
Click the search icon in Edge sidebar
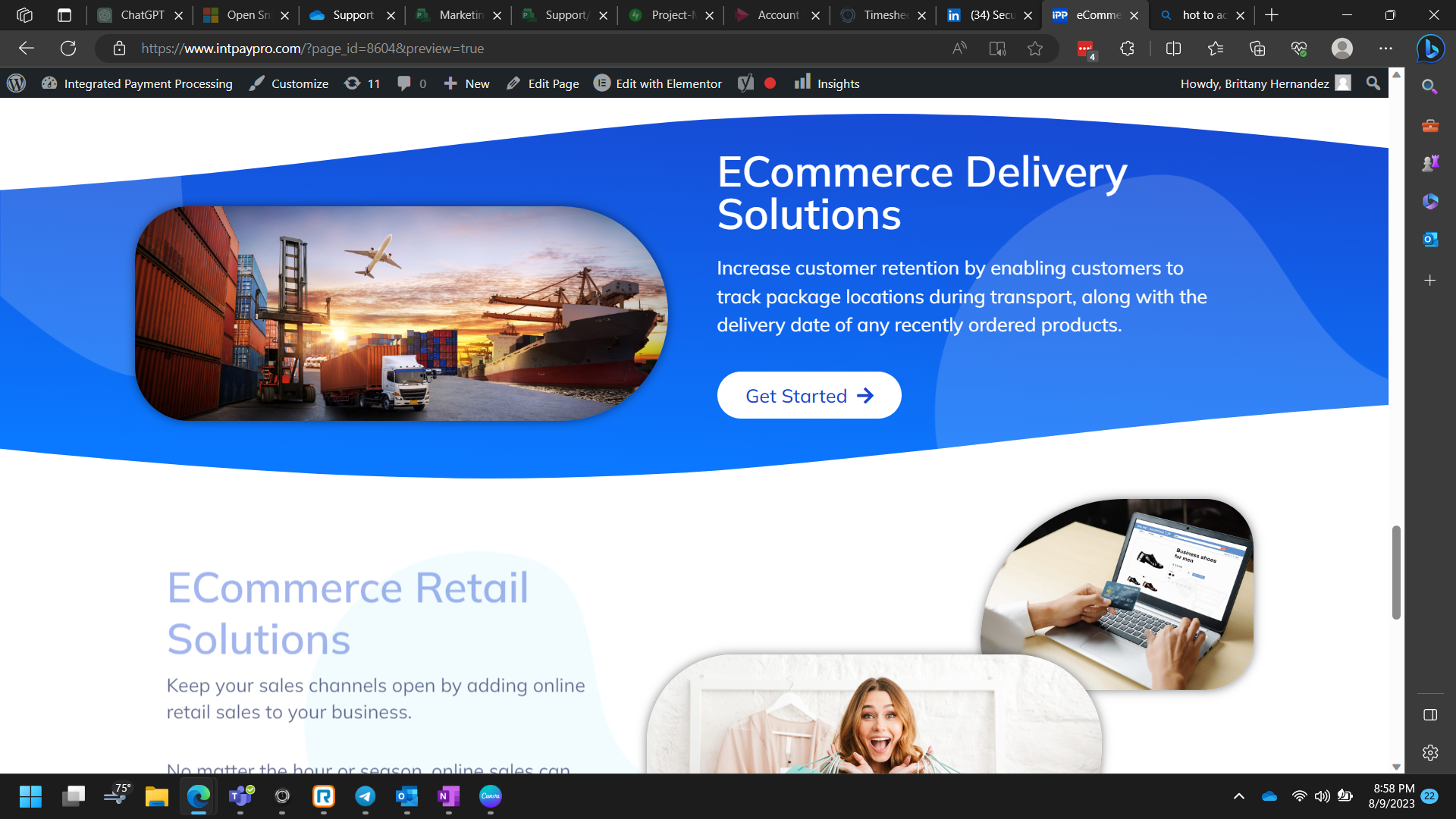1430,87
